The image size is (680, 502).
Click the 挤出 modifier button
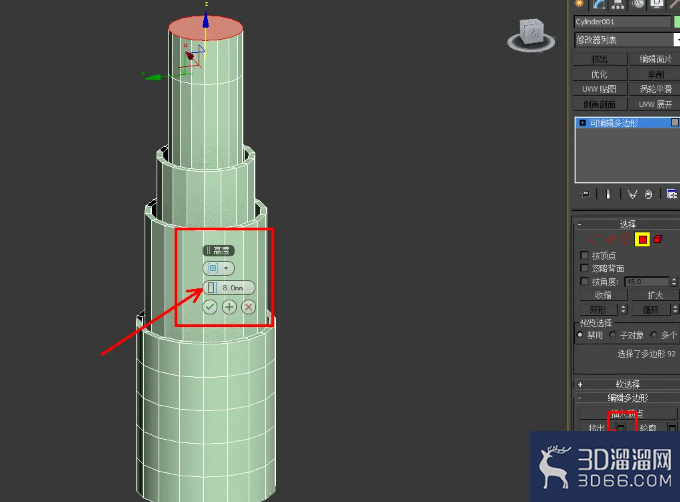(x=600, y=59)
